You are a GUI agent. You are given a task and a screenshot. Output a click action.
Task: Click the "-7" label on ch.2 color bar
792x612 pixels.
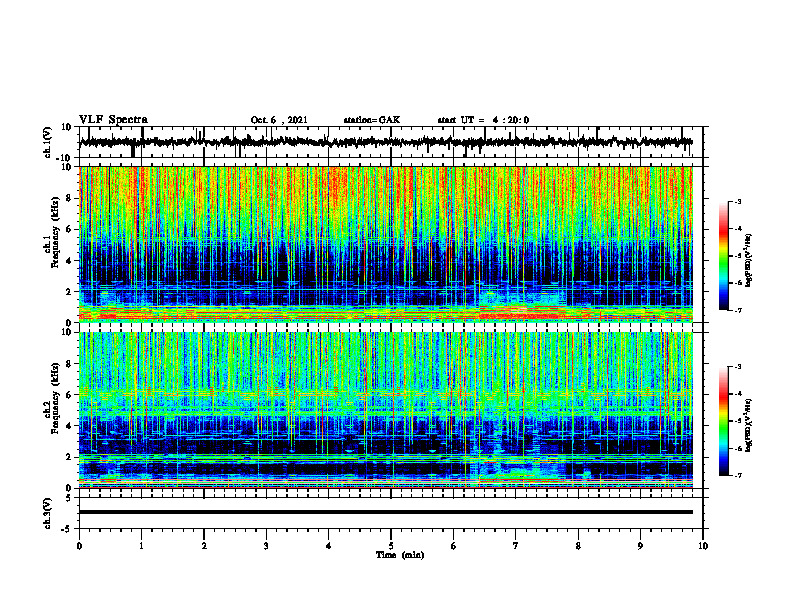tap(737, 475)
